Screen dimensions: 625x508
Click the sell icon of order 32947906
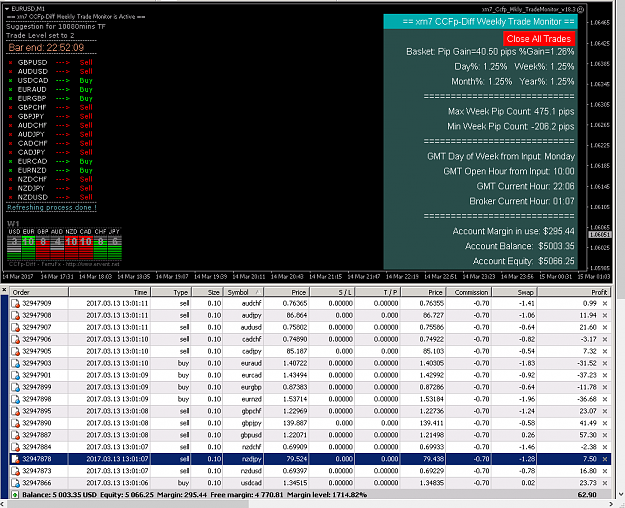pos(16,340)
